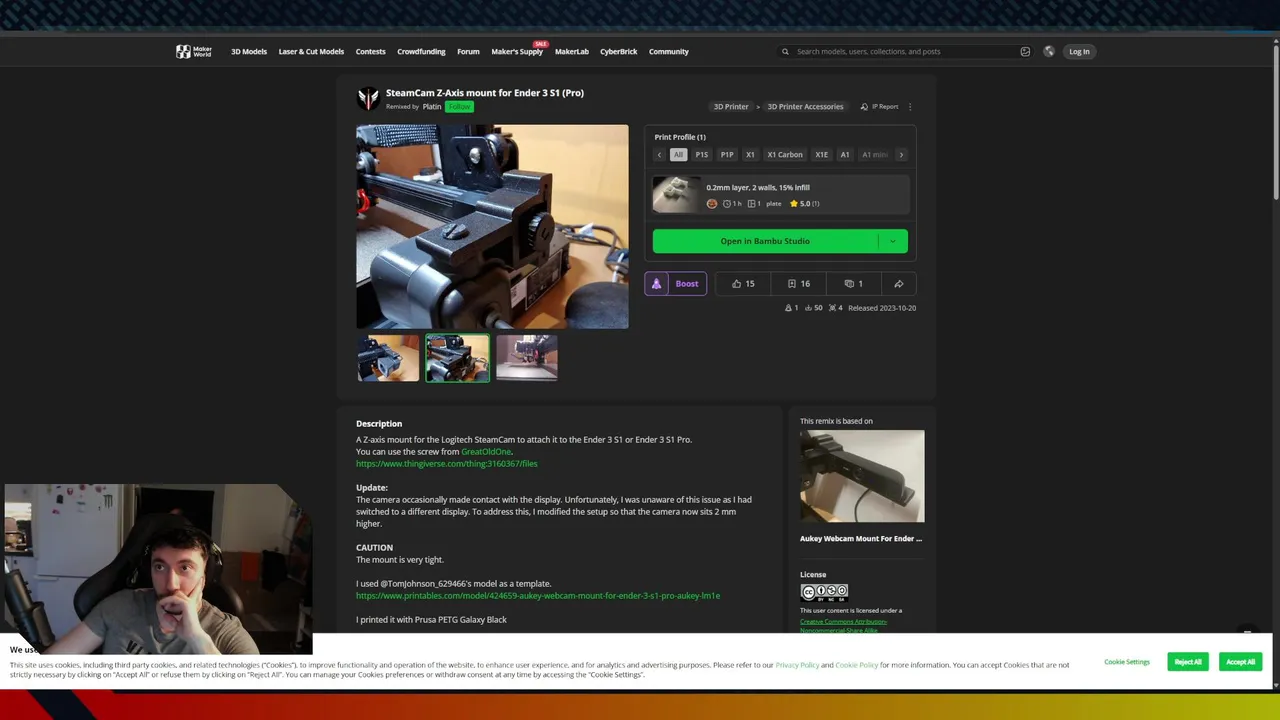The width and height of the screenshot is (1280, 720).
Task: Open the 3D Printer category breadcrumb
Action: [731, 106]
